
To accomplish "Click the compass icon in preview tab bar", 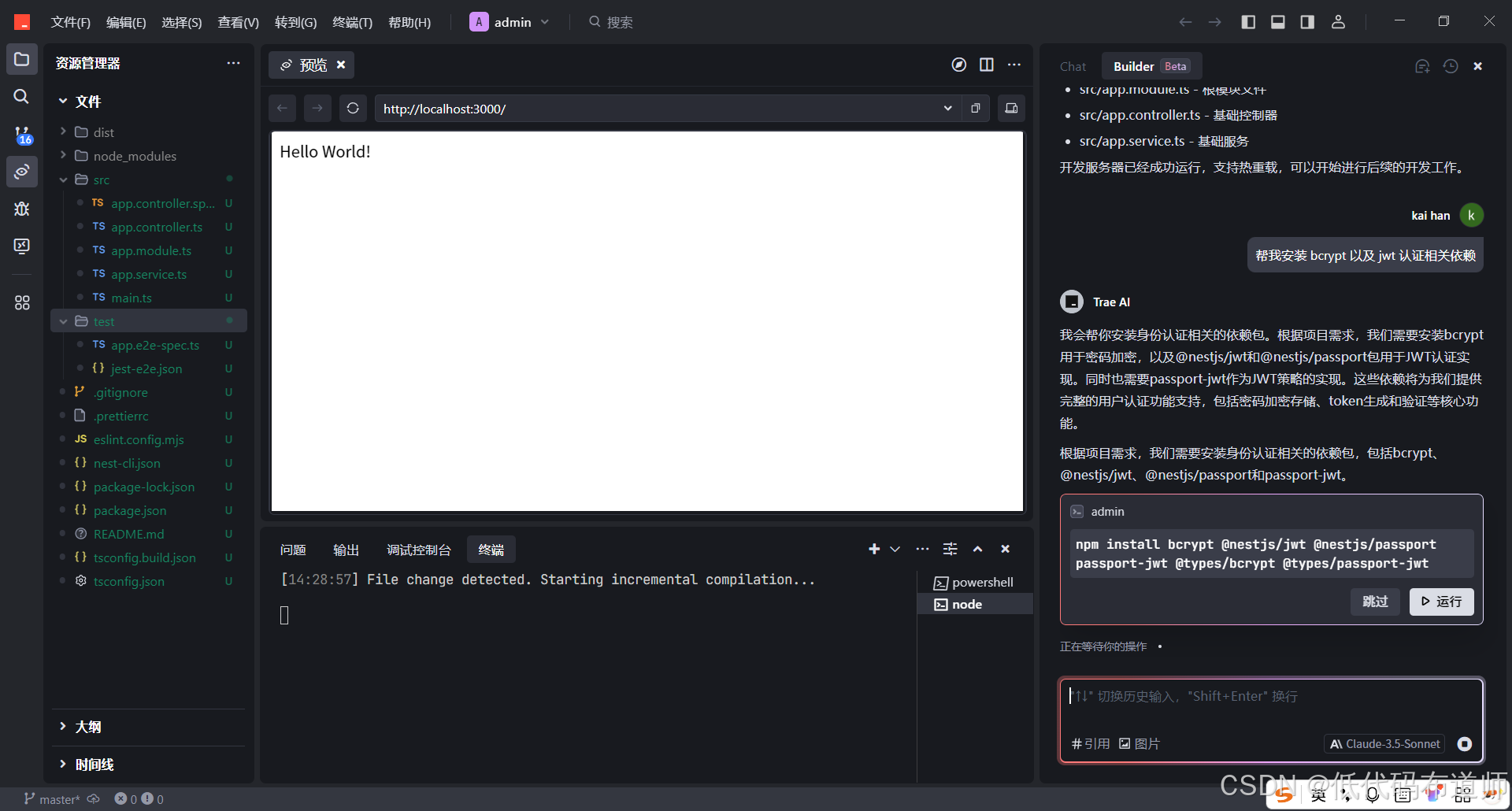I will [958, 65].
